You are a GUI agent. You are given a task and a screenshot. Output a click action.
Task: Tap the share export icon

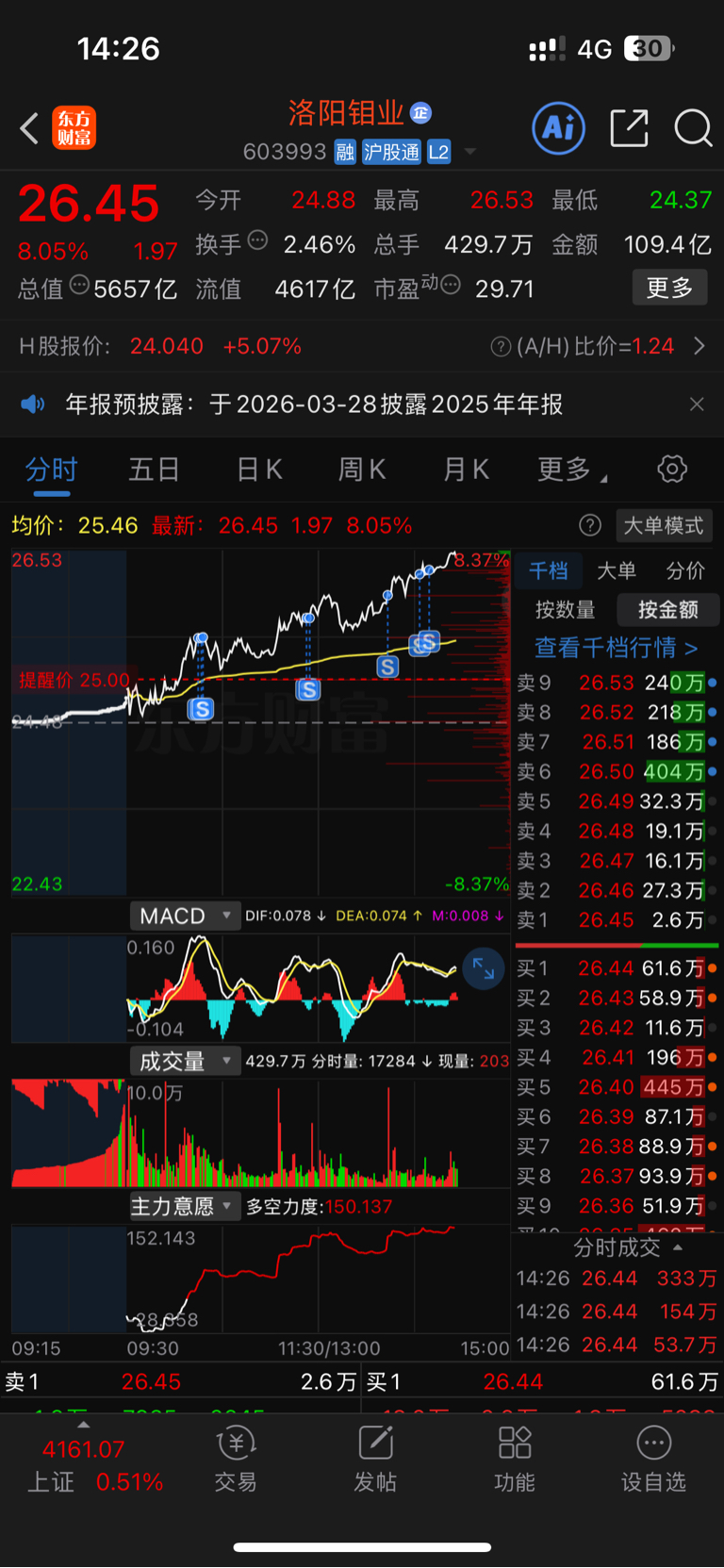[629, 127]
